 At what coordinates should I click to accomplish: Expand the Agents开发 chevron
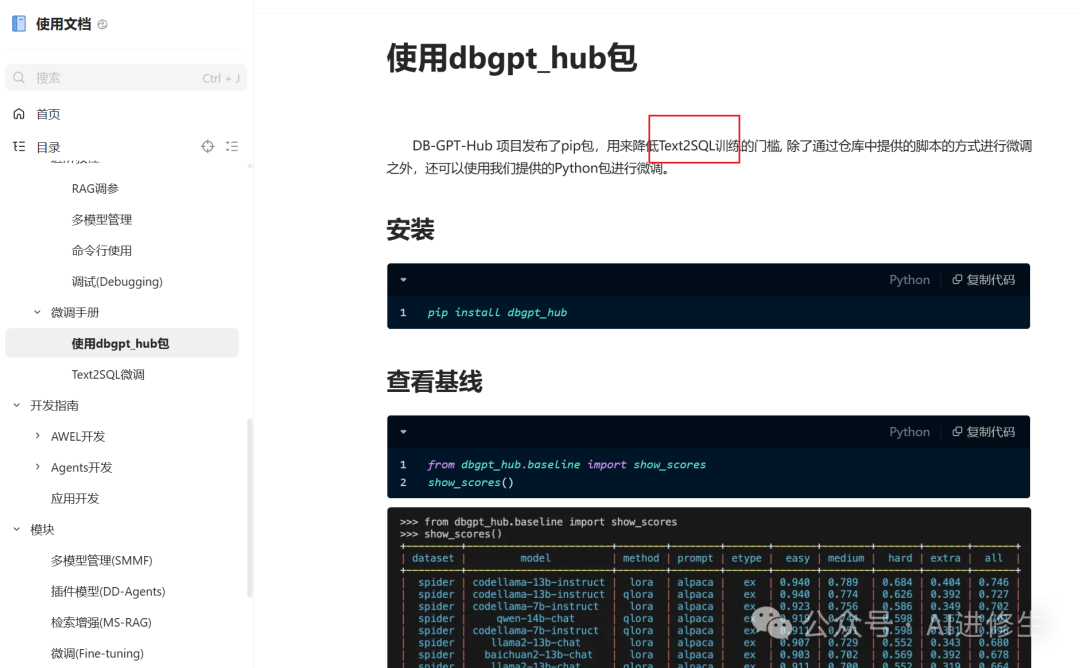pos(37,467)
